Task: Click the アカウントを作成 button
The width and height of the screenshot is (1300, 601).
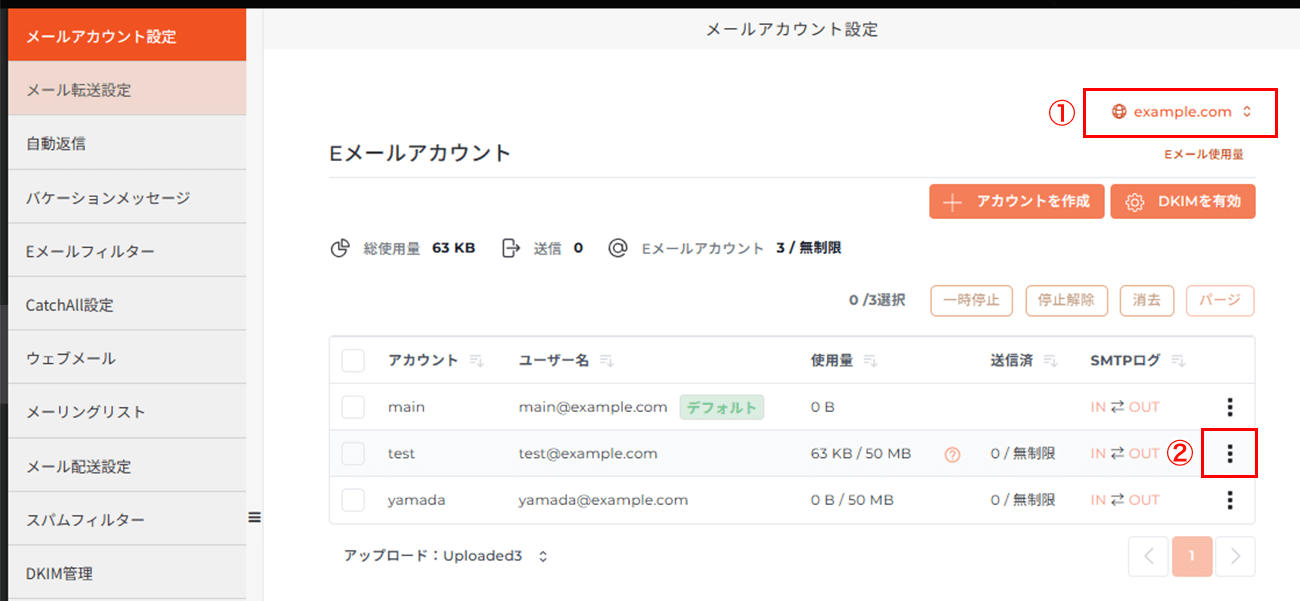Action: (1016, 201)
